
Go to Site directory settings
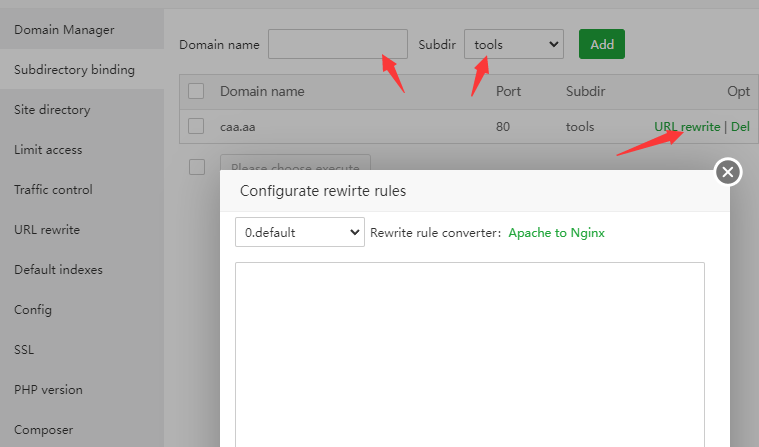coord(52,110)
